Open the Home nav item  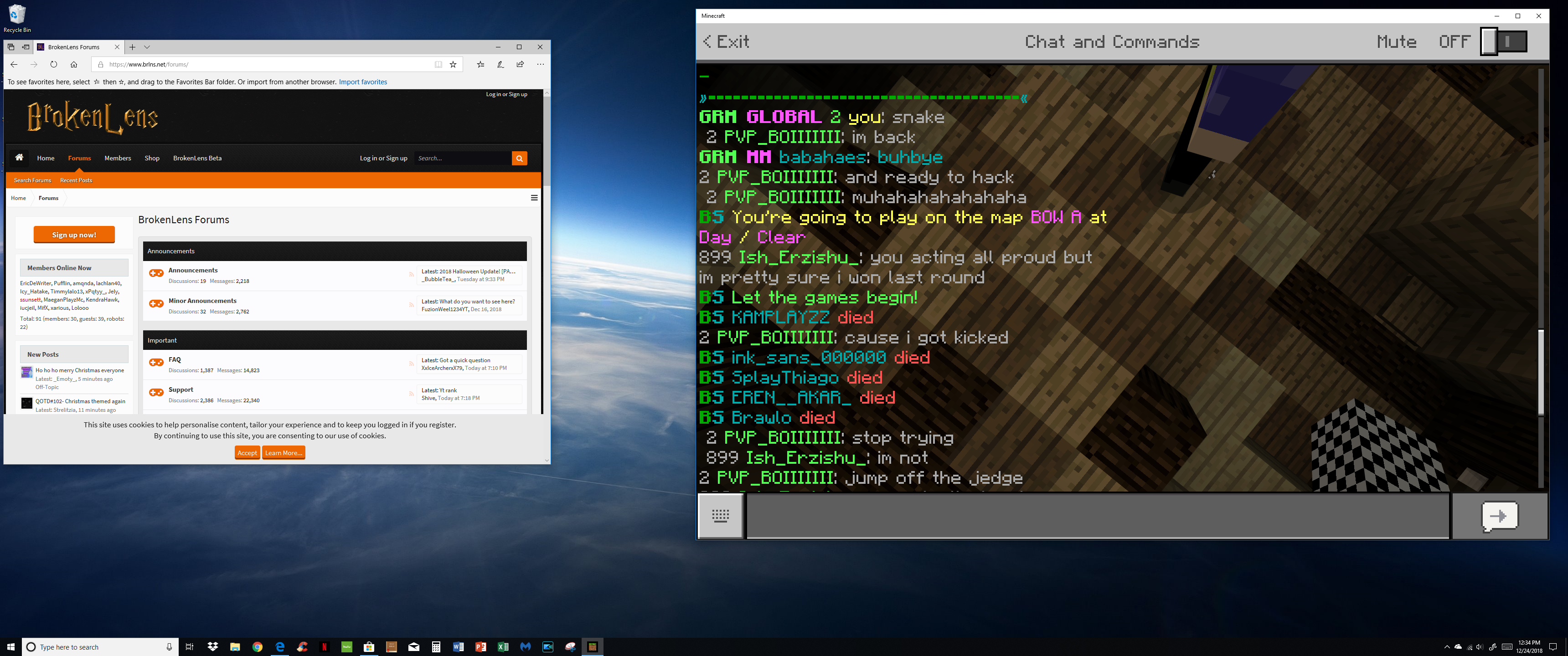pyautogui.click(x=46, y=158)
